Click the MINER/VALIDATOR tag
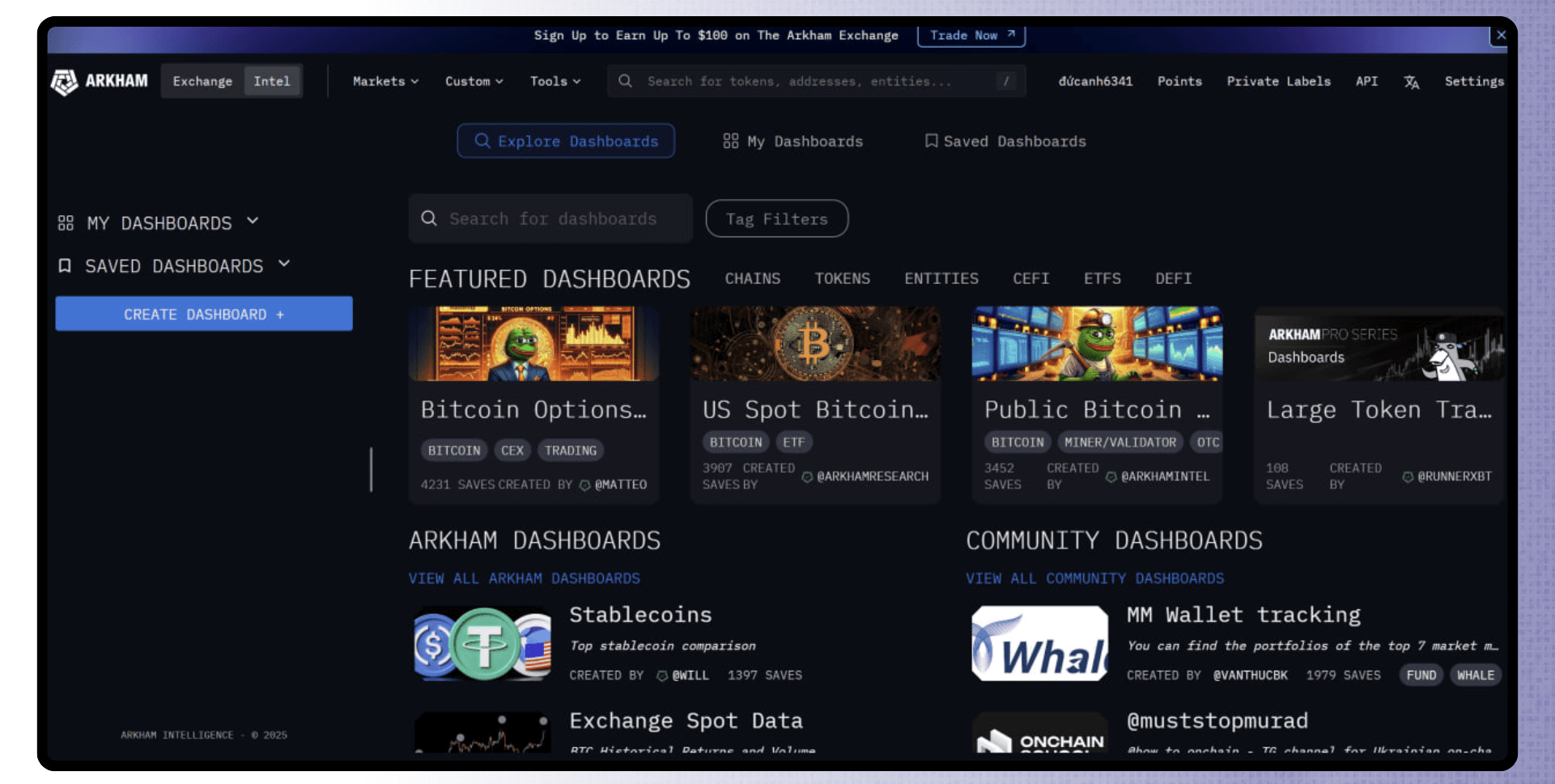This screenshot has width=1555, height=784. coord(1120,443)
